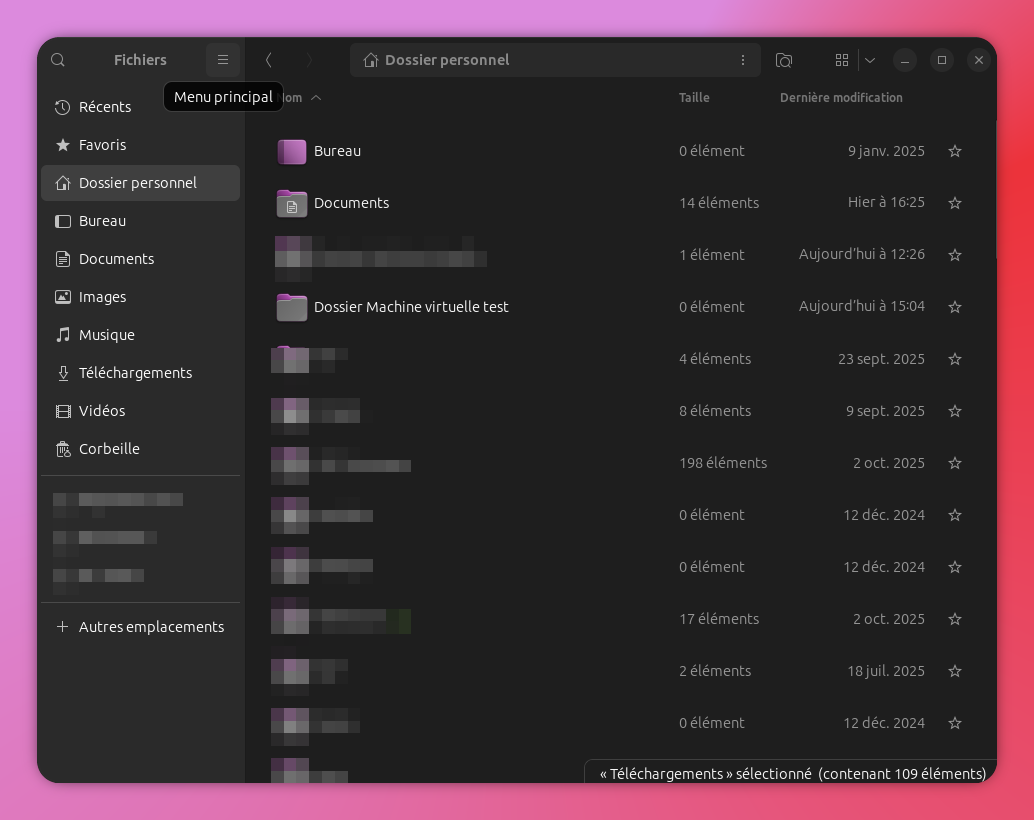
Task: Open the Menu principal hamburger button
Action: coord(223,60)
